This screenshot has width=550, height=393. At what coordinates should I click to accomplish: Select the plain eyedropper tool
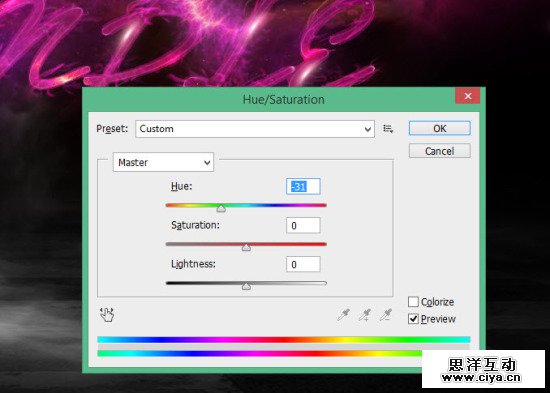(343, 315)
